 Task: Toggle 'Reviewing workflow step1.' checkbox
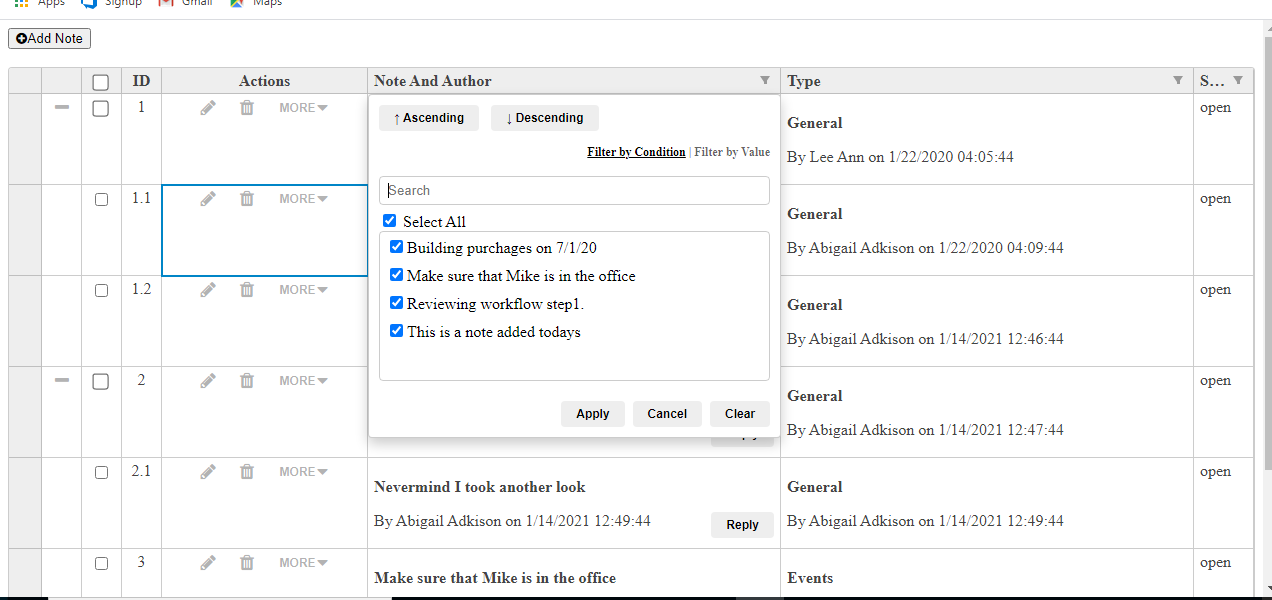coord(397,304)
